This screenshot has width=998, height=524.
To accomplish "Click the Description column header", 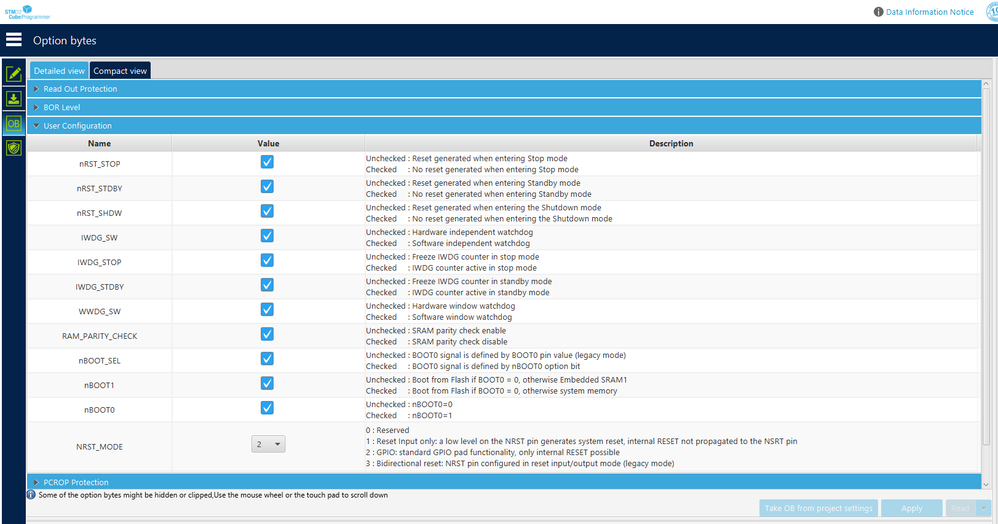I will click(x=671, y=143).
